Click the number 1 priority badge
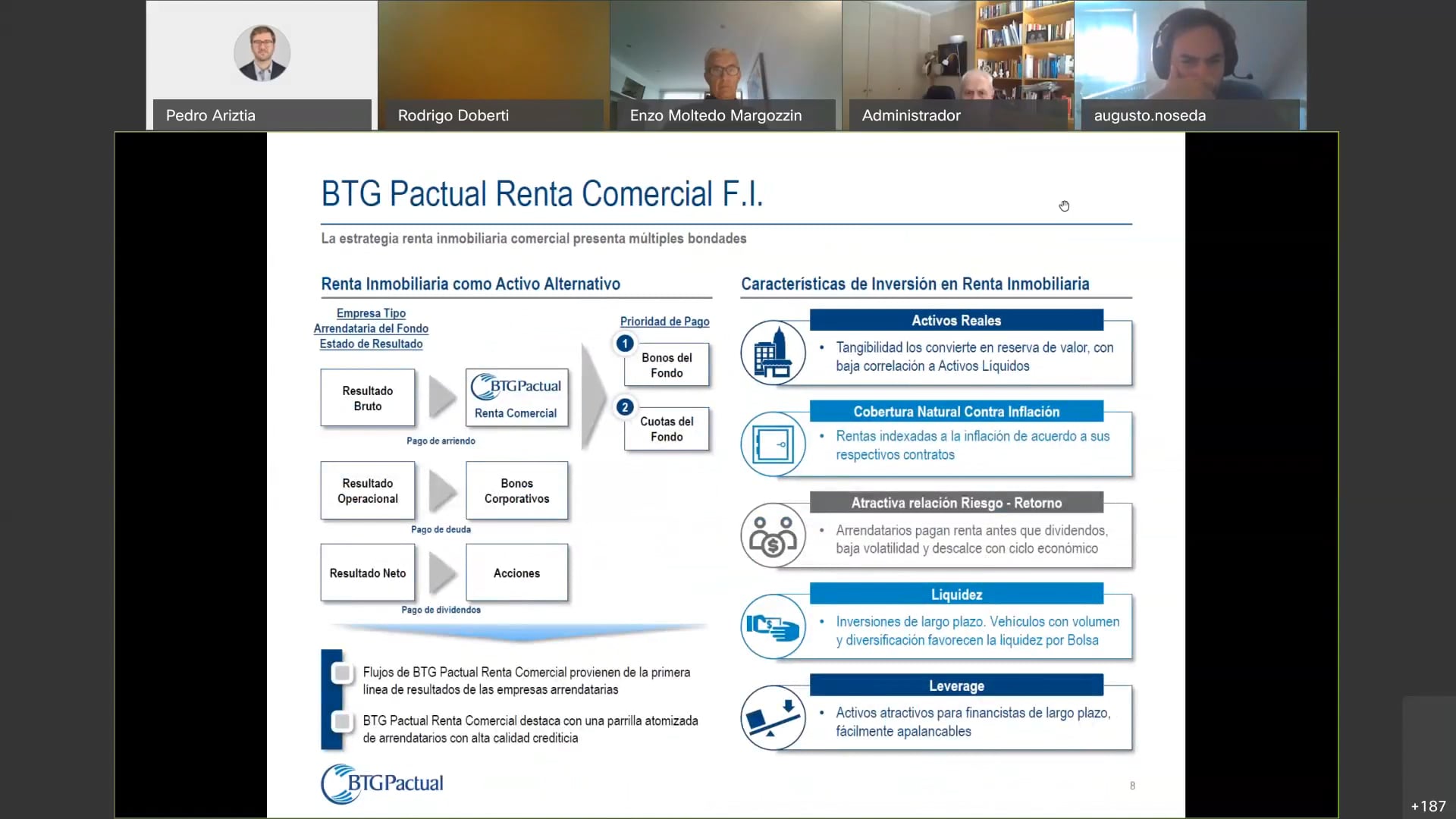 [625, 344]
